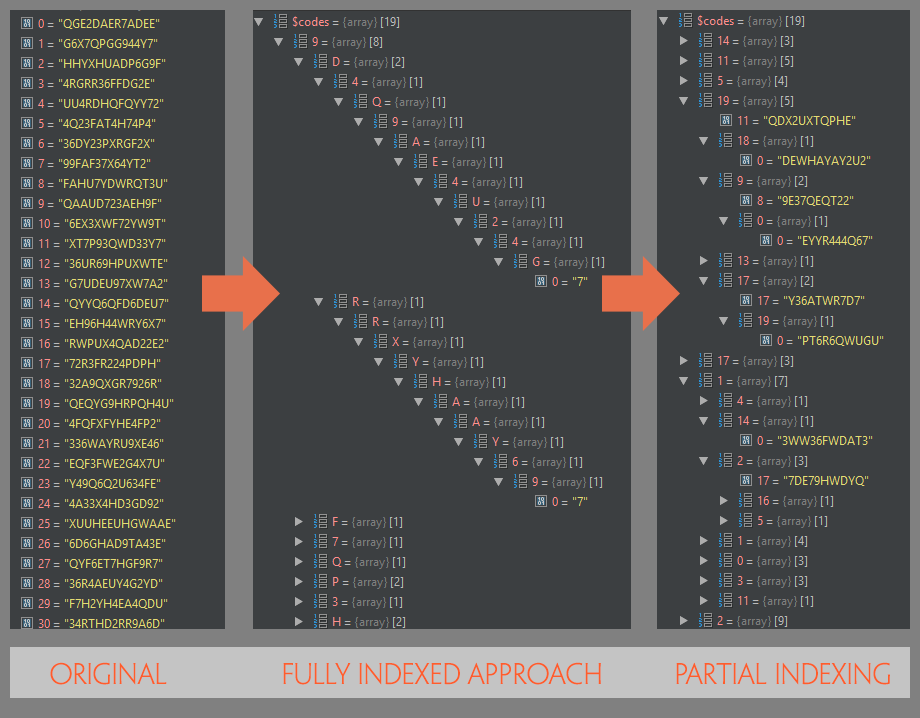Collapse the "D = {array} [2]" node

[x=299, y=62]
